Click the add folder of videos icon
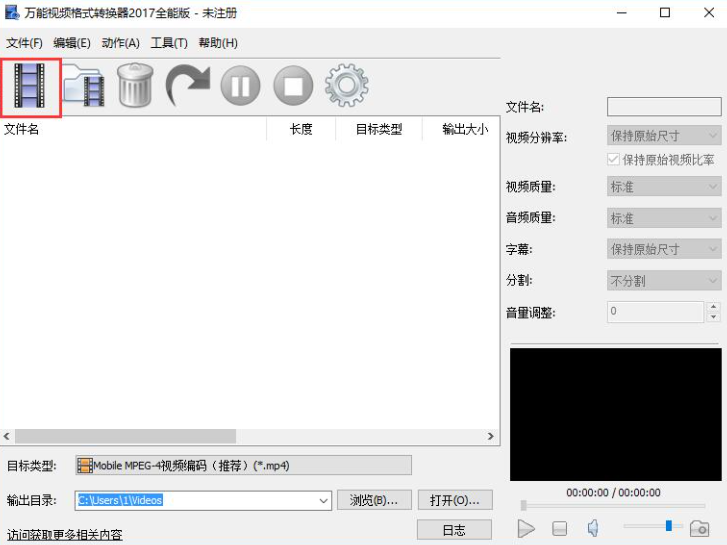Viewport: 727px width, 545px height. 84,86
